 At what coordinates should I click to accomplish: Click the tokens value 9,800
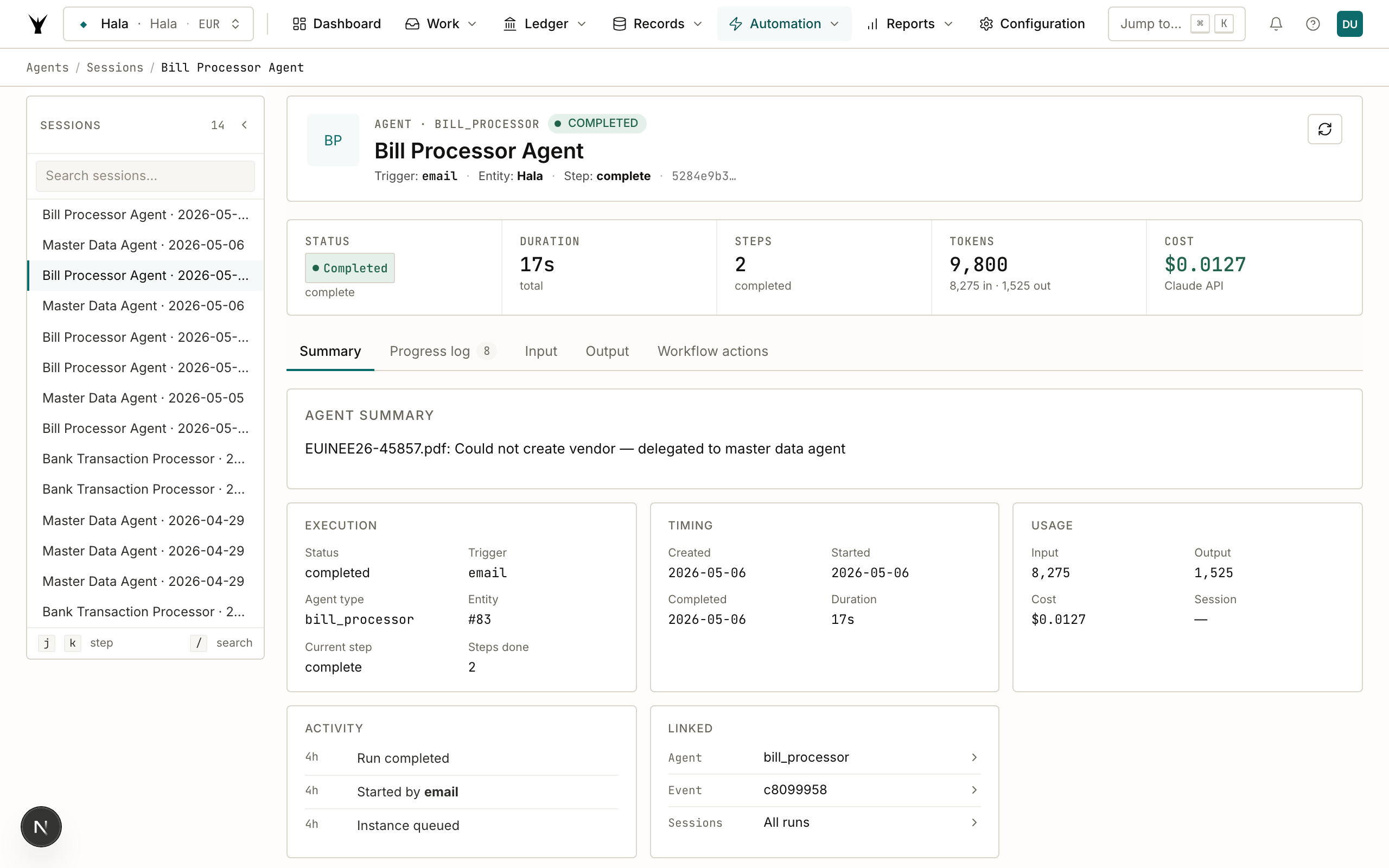(x=979, y=265)
